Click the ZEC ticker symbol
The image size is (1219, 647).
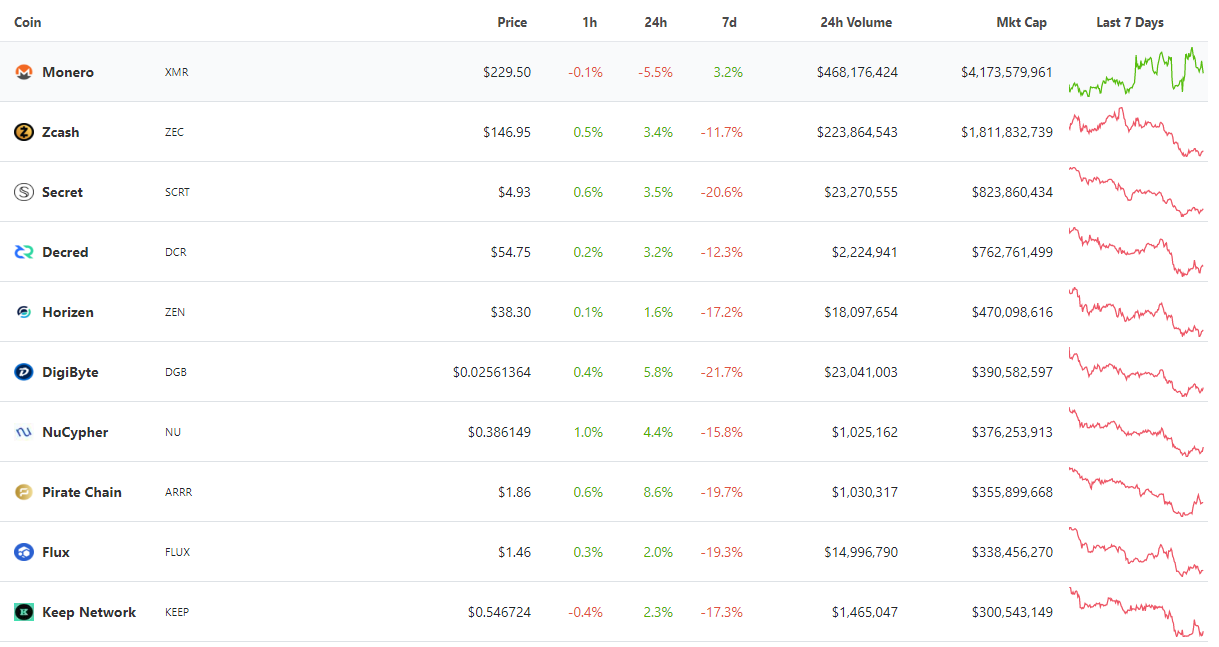(174, 132)
